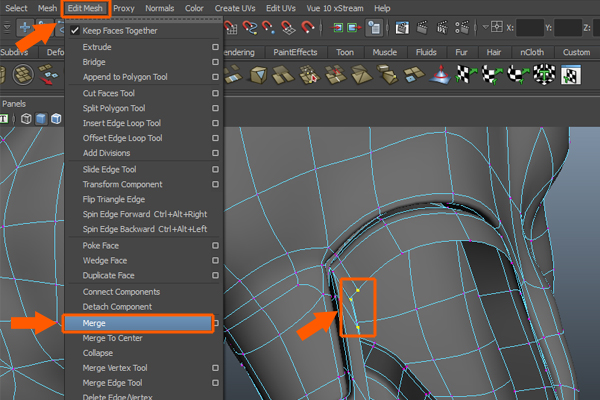The height and width of the screenshot is (400, 600).
Task: Open the Normals menu
Action: 160,8
